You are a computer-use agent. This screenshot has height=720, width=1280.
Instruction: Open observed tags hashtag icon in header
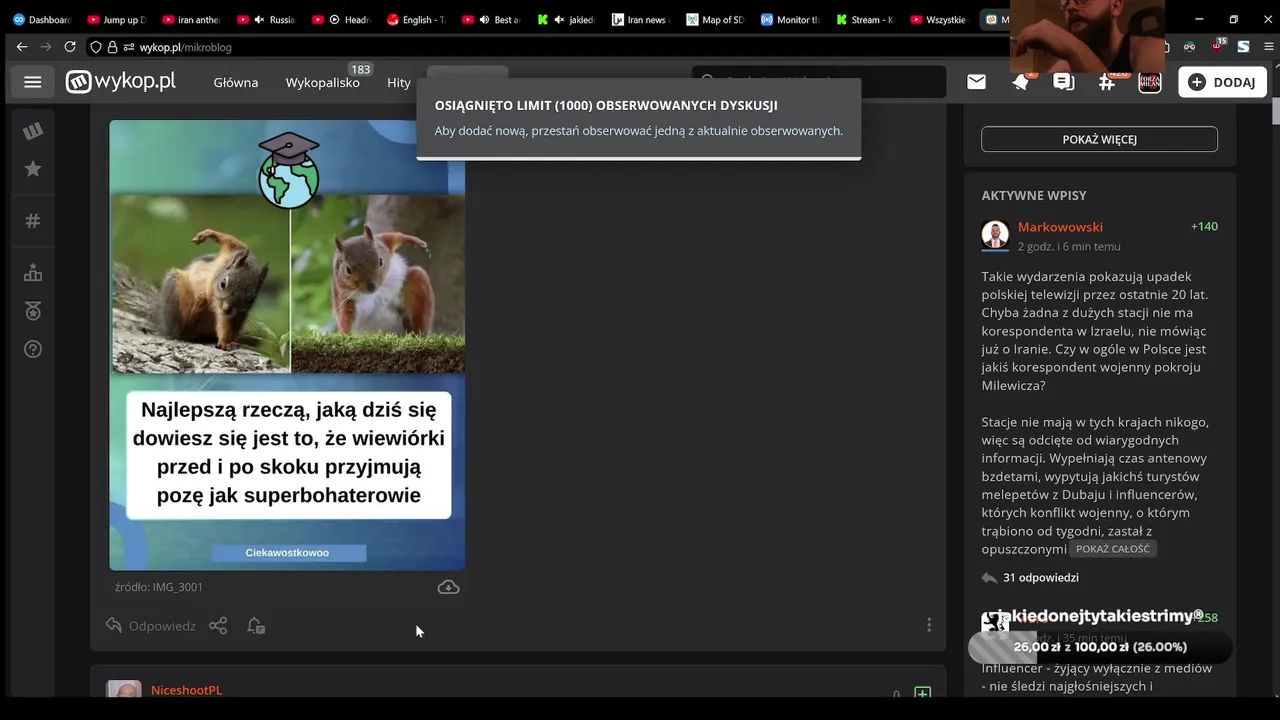(x=1107, y=82)
